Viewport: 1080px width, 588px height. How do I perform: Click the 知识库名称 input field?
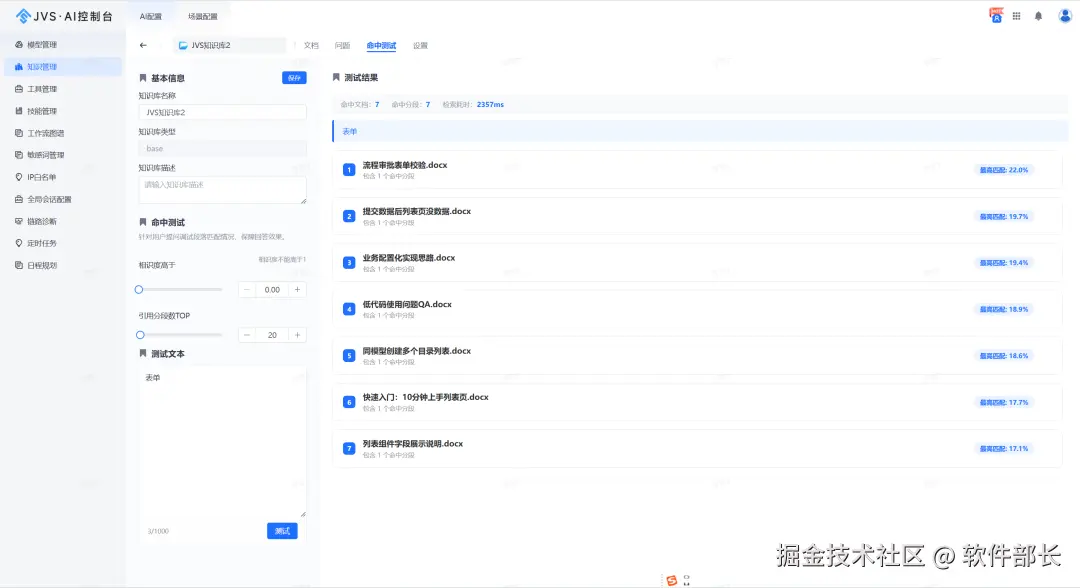coord(222,112)
